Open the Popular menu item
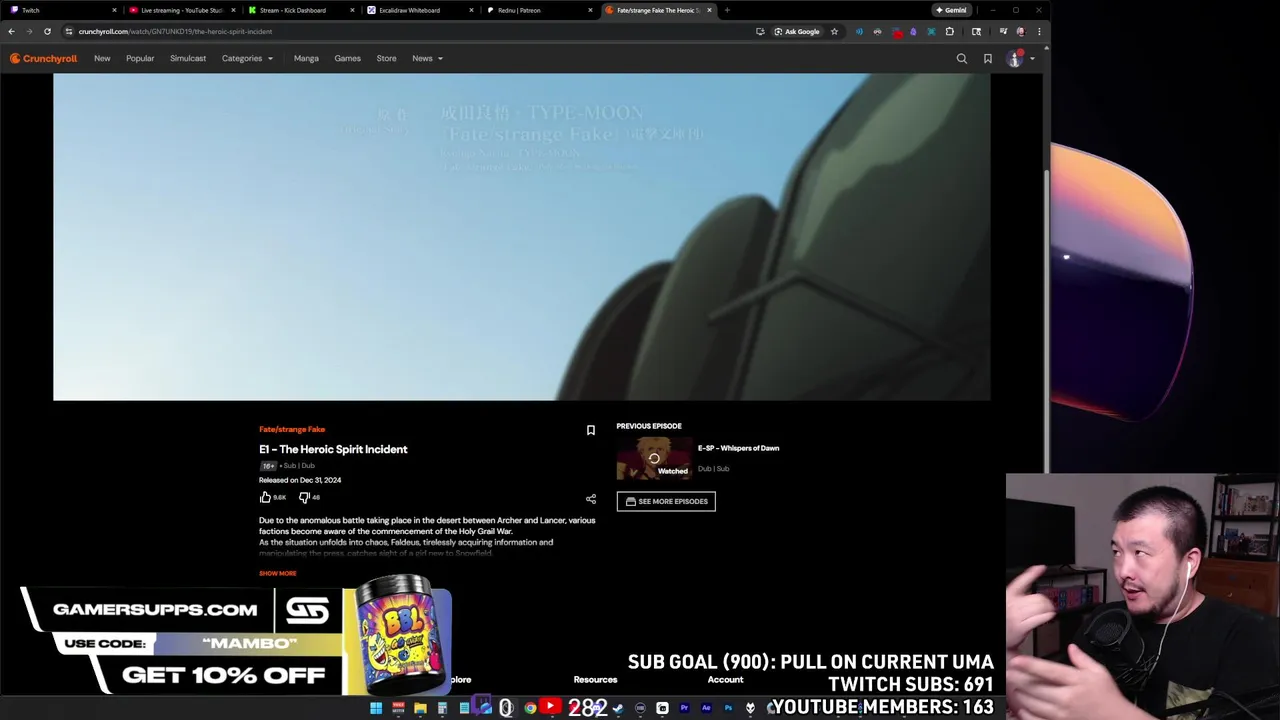This screenshot has height=720, width=1280. [140, 59]
